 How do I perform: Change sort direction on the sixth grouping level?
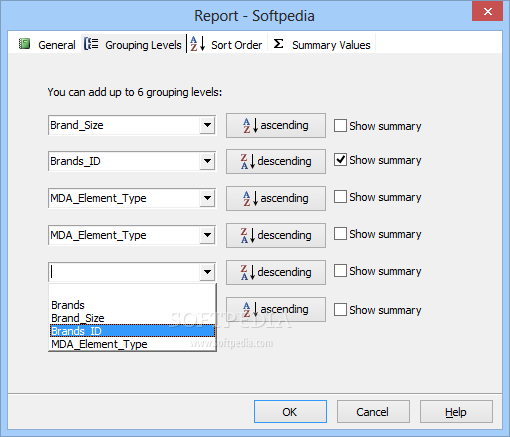tap(276, 309)
